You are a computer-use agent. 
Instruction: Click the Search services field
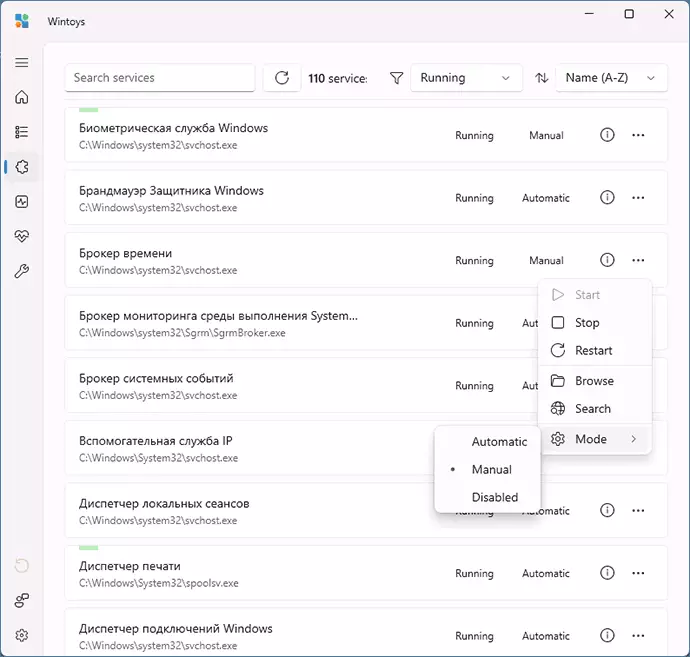point(160,78)
